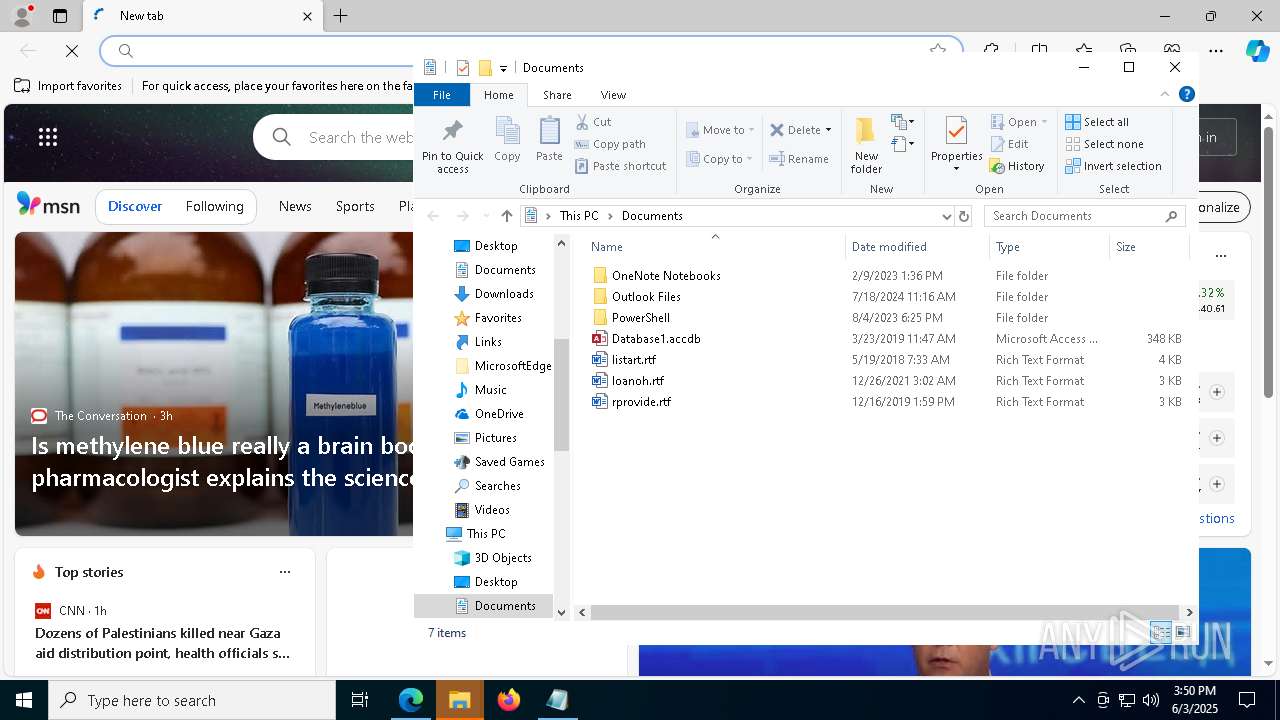Click the Rename command
Screen dimensions: 1280x720
point(799,159)
